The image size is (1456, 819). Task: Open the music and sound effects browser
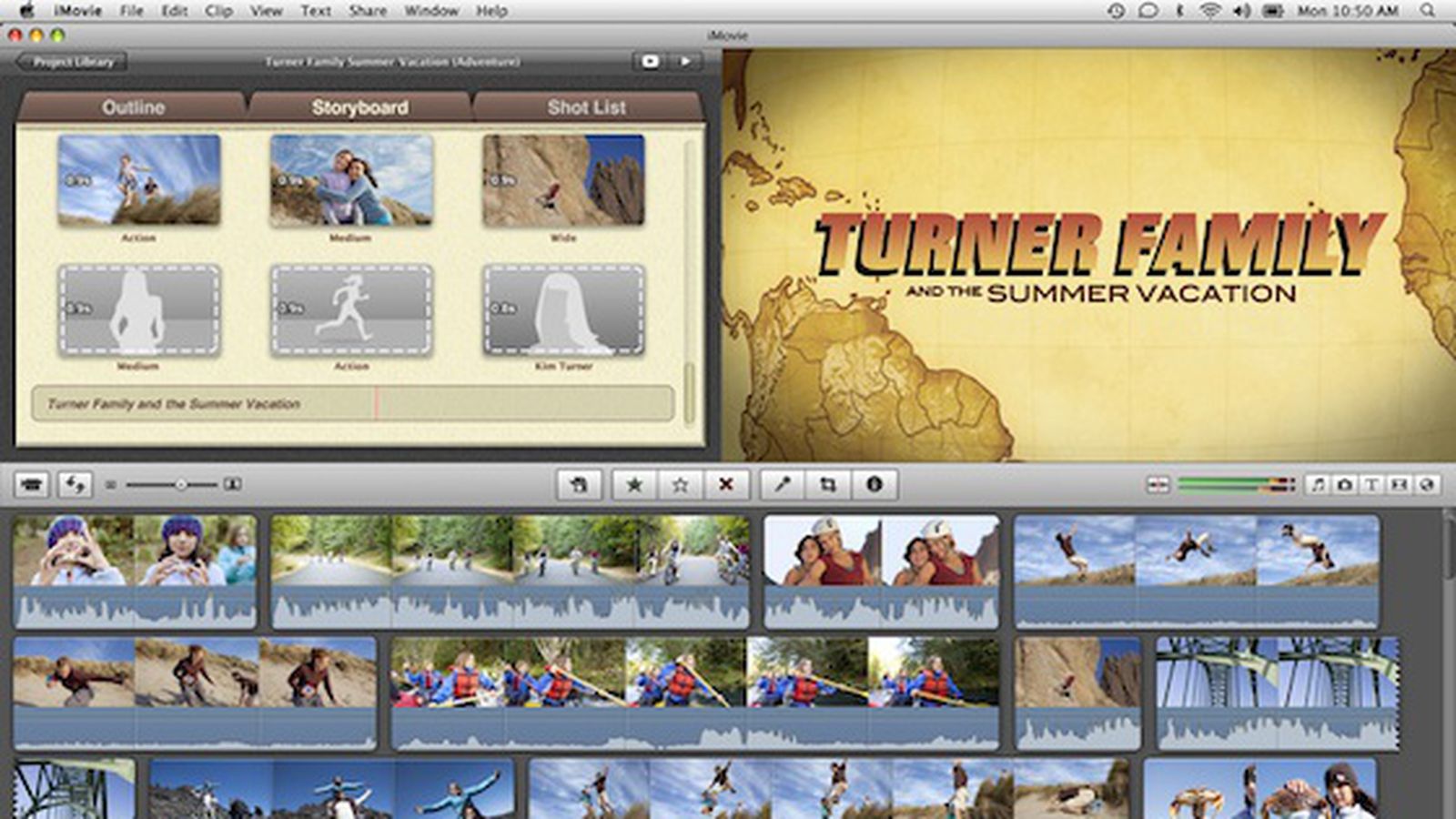coord(1317,485)
